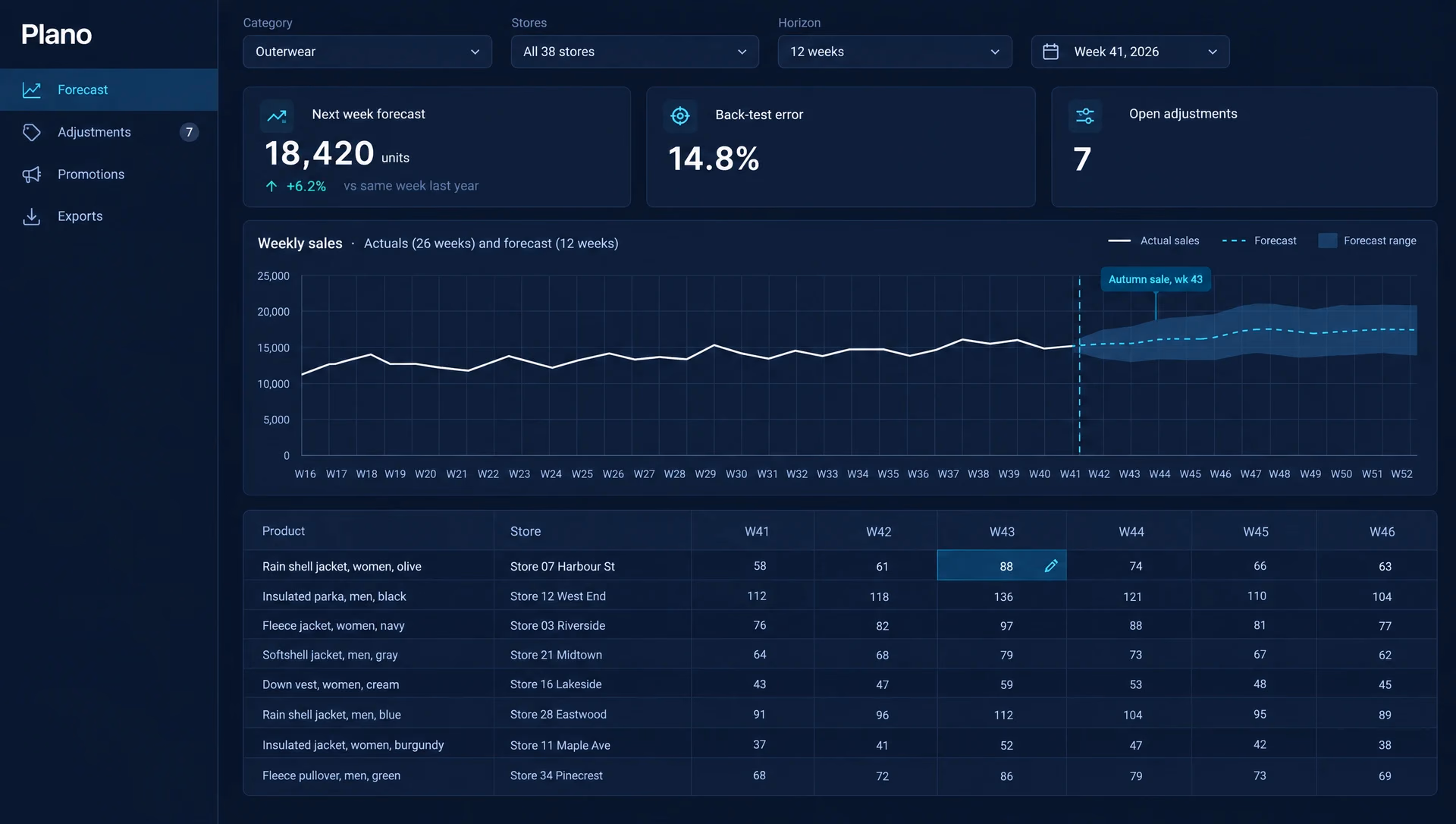Click the Promotions megaphone icon
The height and width of the screenshot is (824, 1456).
coord(31,175)
